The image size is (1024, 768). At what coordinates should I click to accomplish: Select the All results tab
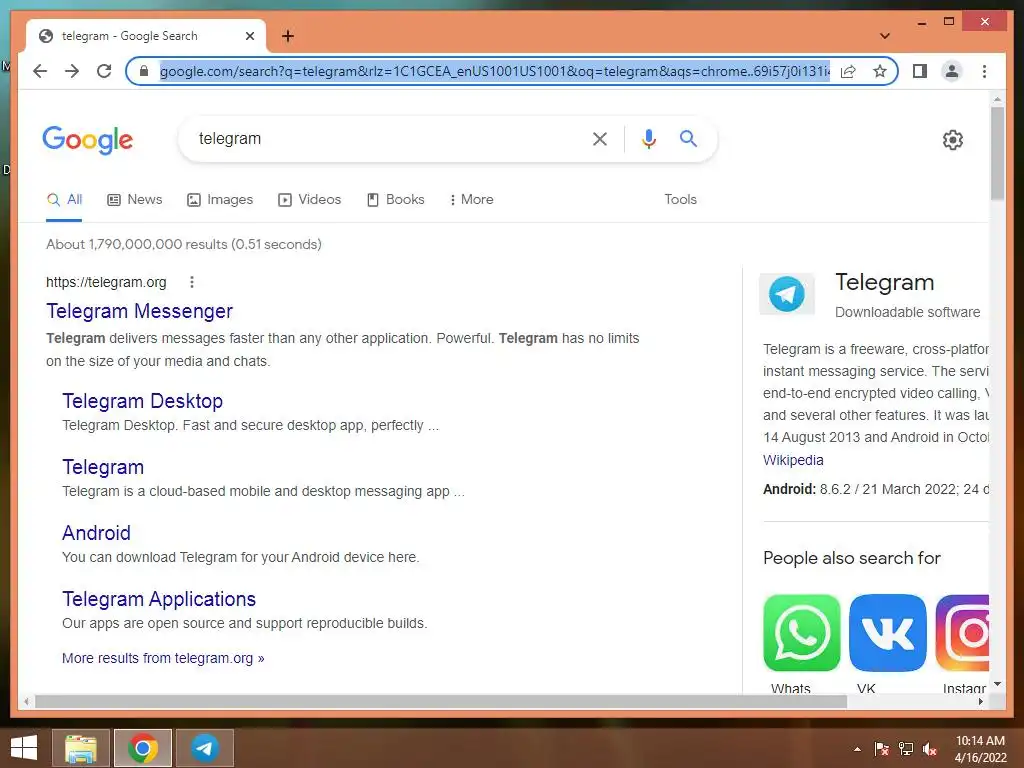point(64,200)
